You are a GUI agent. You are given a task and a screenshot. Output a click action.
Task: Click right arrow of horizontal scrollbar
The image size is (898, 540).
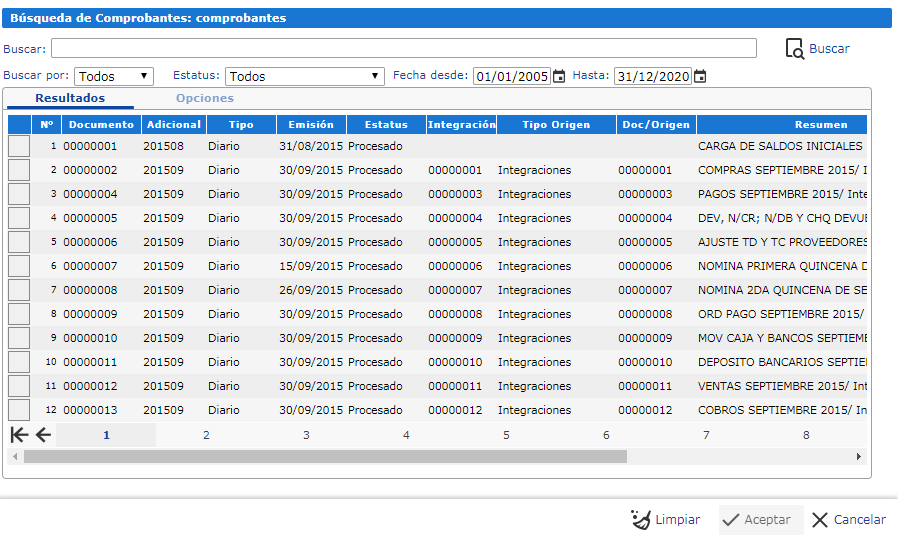(x=858, y=457)
